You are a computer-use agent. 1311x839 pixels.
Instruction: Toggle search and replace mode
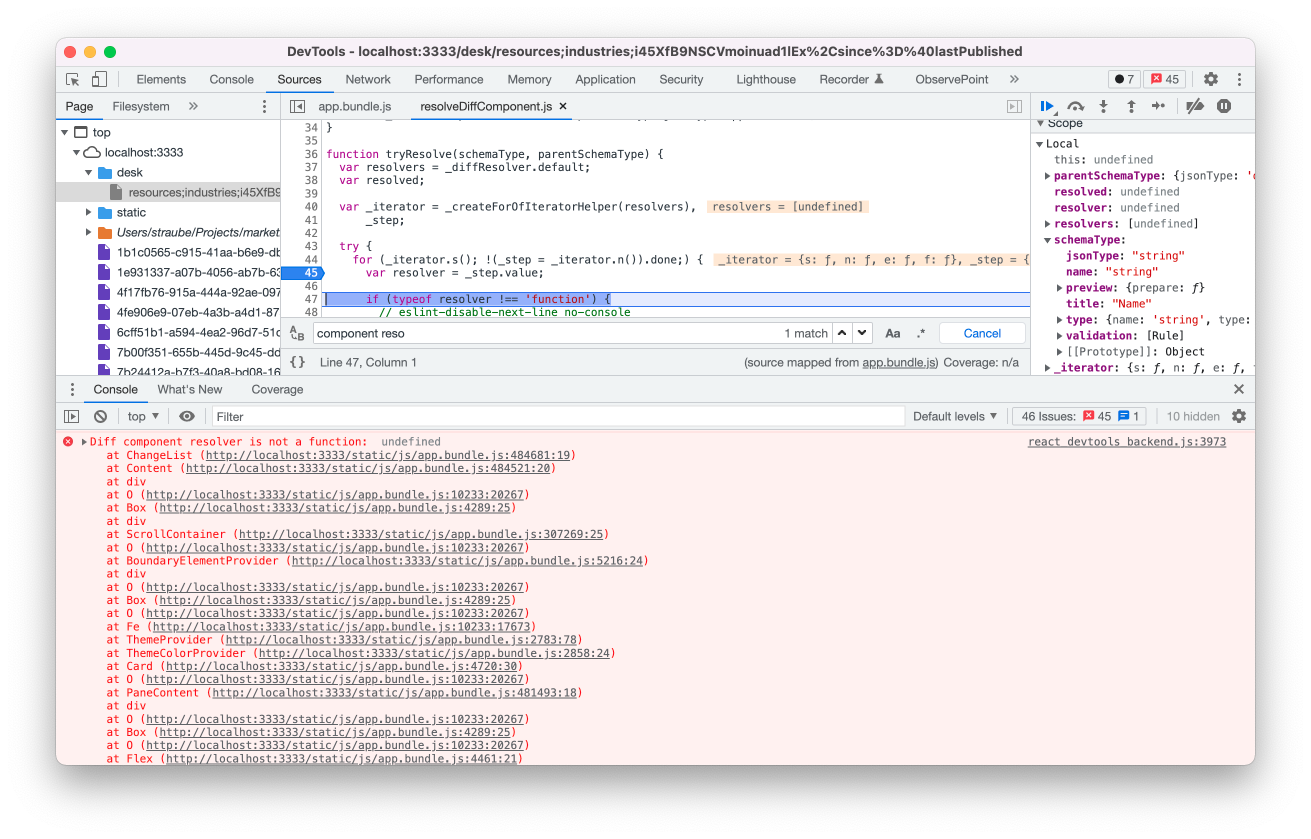tap(297, 333)
